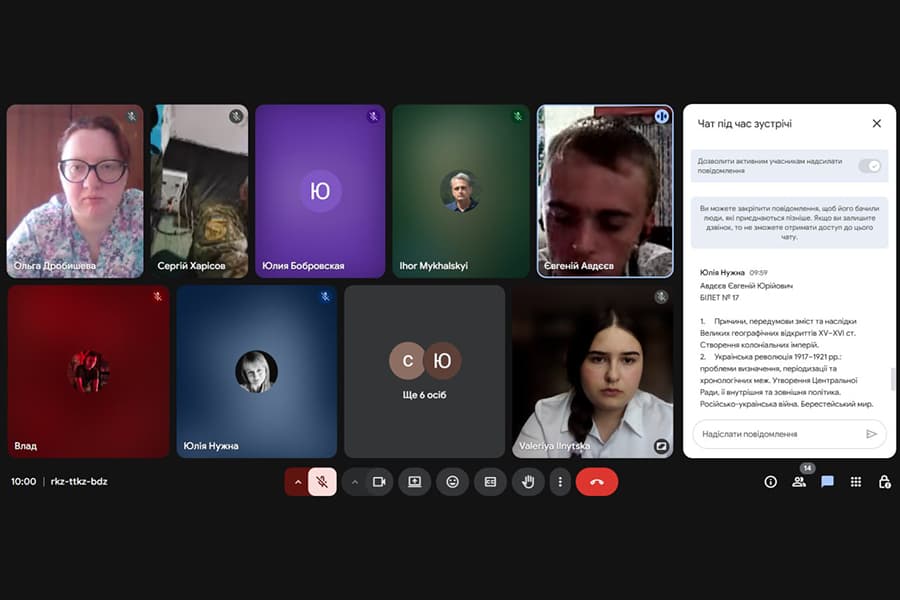This screenshot has width=900, height=600.
Task: Open activities grid icon
Action: [x=856, y=482]
